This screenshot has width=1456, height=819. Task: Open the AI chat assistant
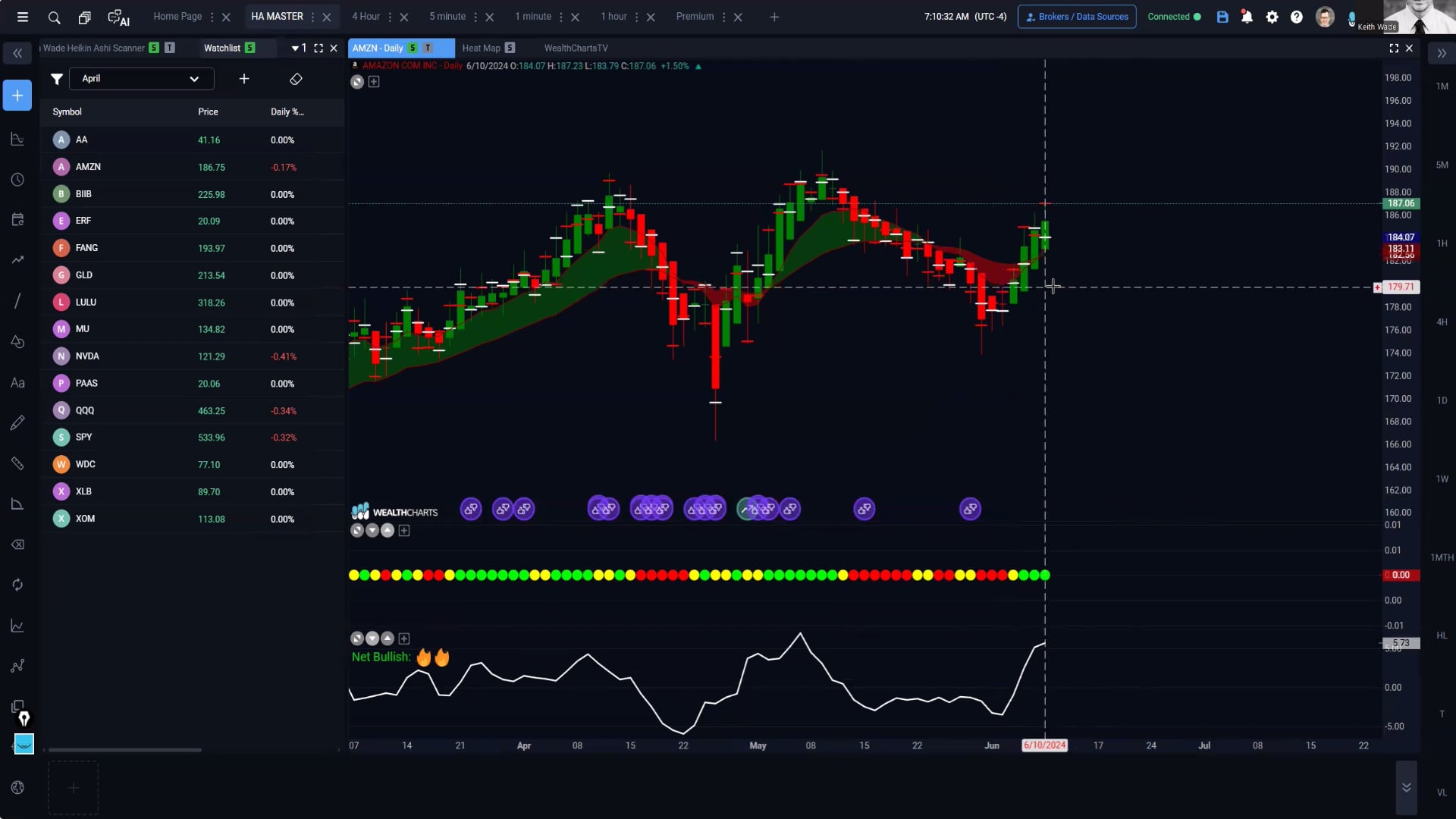(119, 17)
